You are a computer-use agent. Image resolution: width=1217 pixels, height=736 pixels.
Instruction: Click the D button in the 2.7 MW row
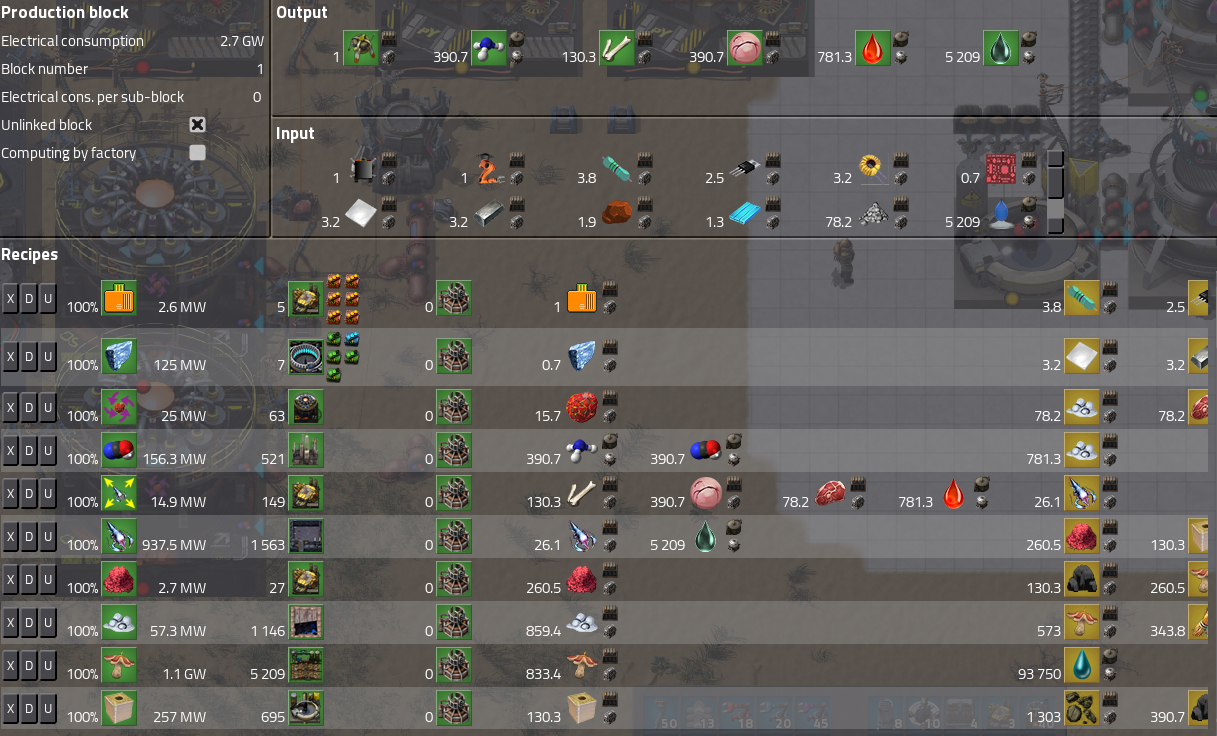tap(29, 580)
